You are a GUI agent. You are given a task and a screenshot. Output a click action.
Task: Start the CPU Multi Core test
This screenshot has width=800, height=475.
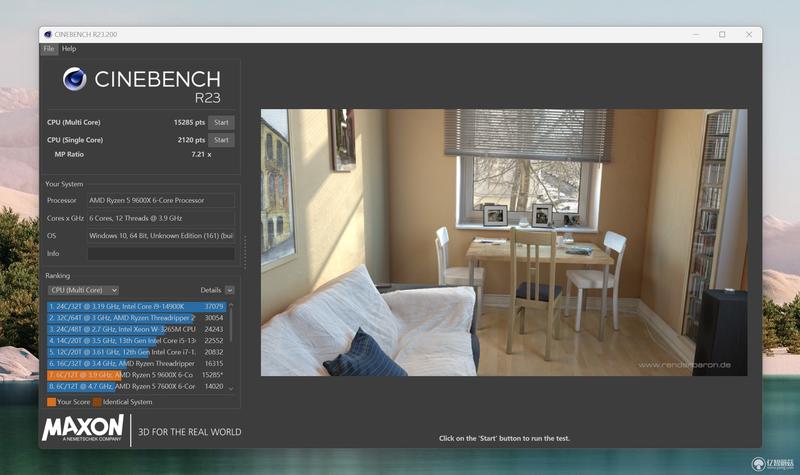(221, 122)
